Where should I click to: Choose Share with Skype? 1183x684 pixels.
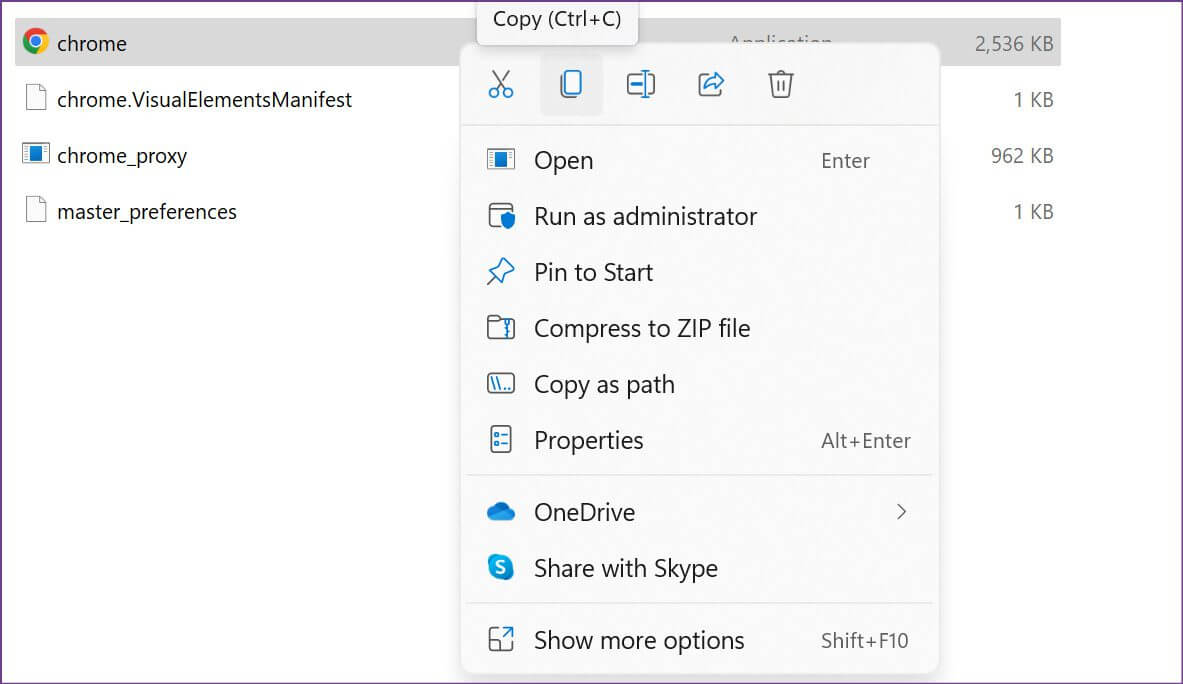pos(699,568)
